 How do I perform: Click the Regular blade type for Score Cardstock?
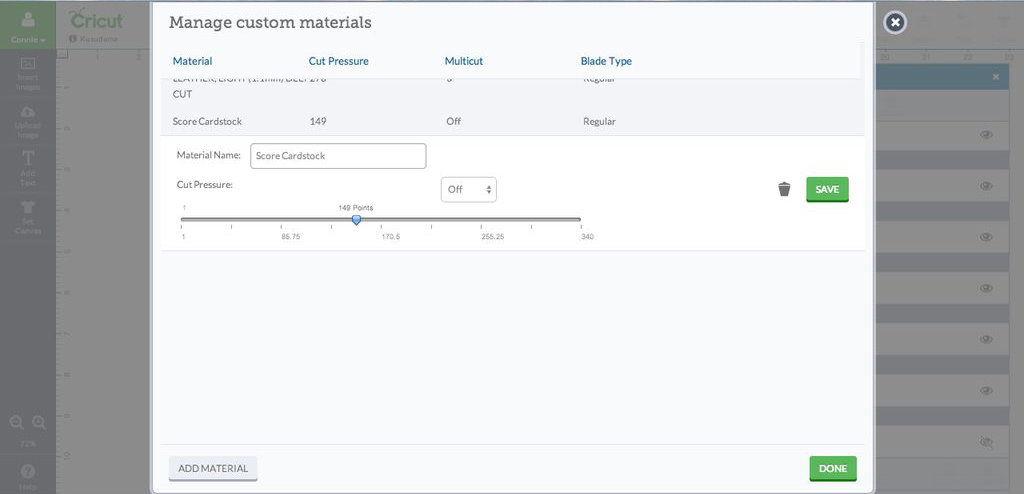(x=600, y=122)
